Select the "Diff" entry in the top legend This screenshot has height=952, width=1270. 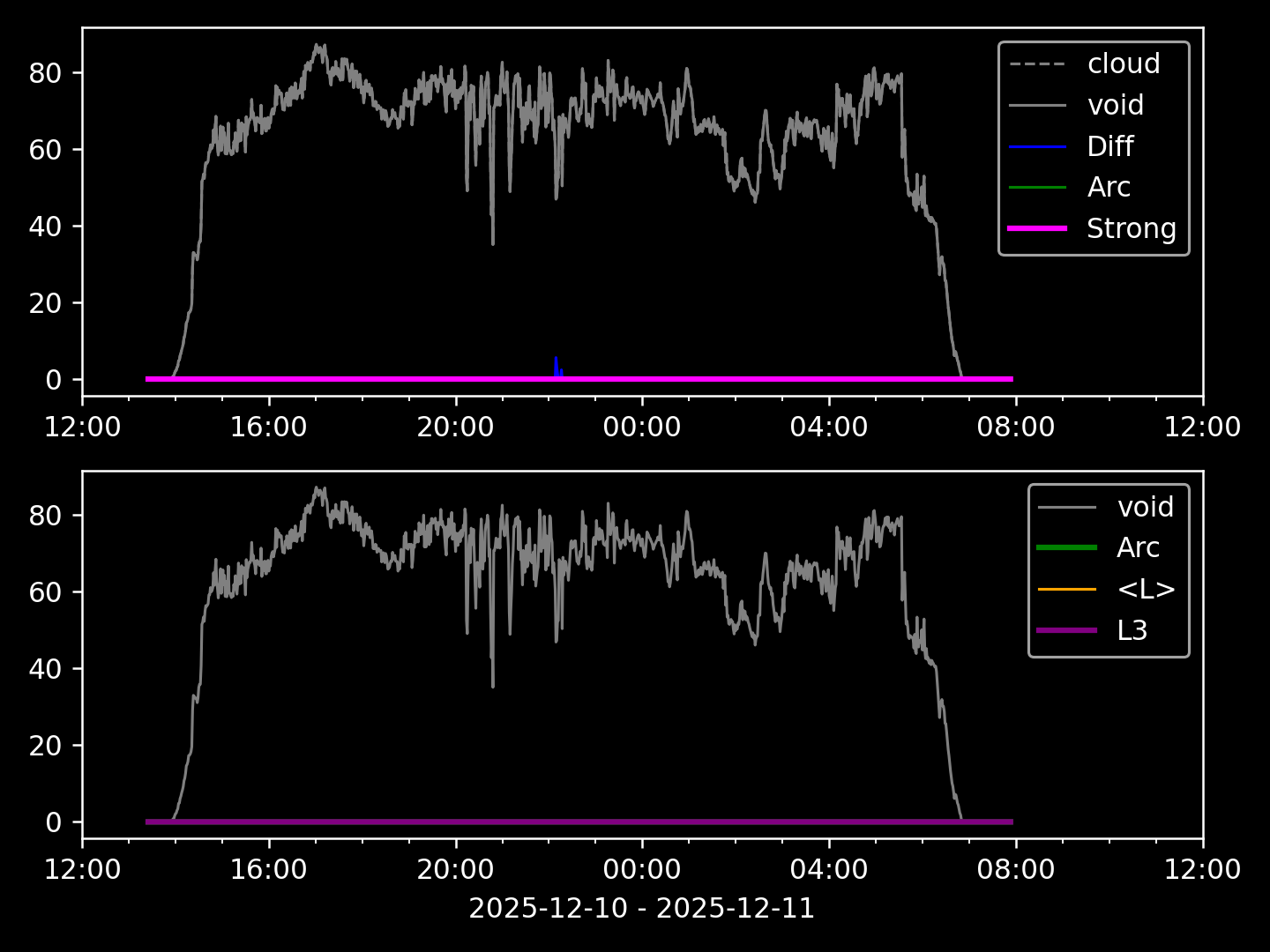click(x=1109, y=146)
